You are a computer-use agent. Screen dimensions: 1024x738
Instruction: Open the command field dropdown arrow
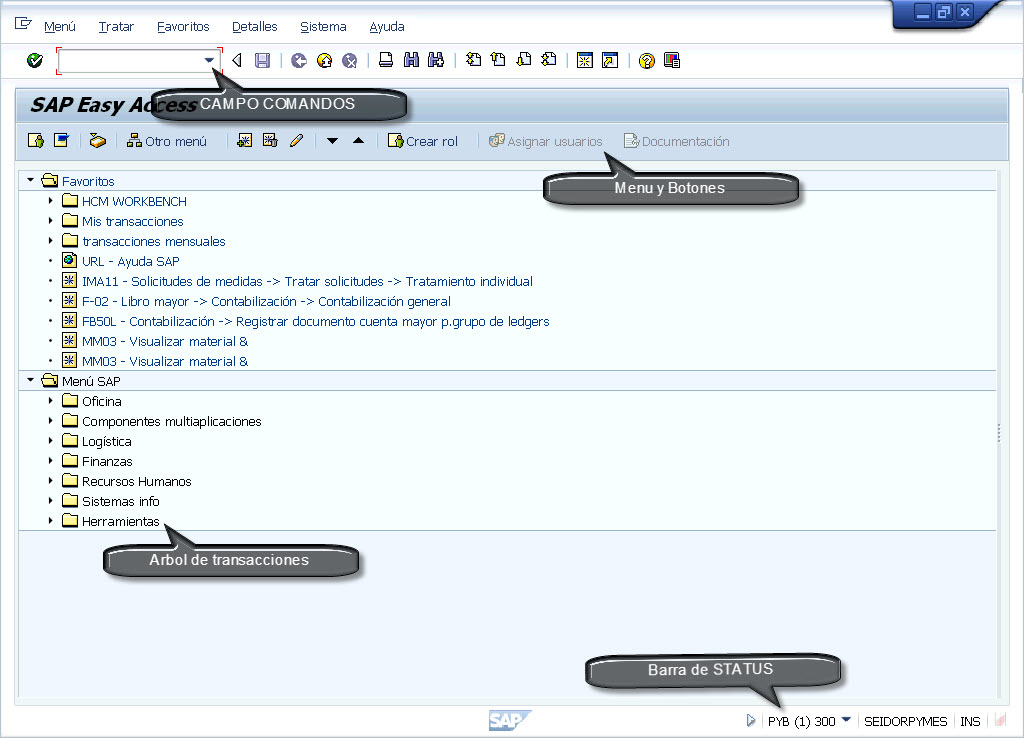click(x=210, y=60)
